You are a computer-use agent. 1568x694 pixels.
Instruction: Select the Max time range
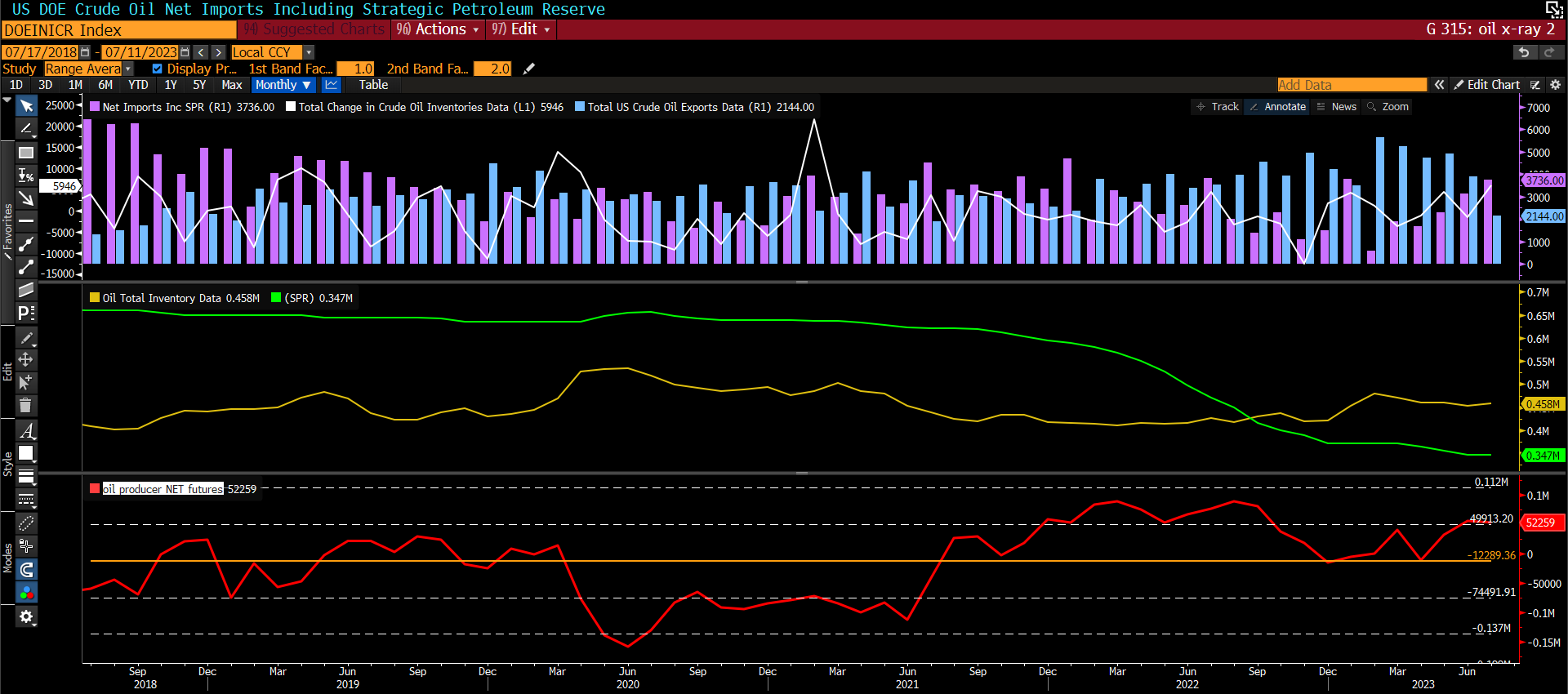[x=232, y=85]
